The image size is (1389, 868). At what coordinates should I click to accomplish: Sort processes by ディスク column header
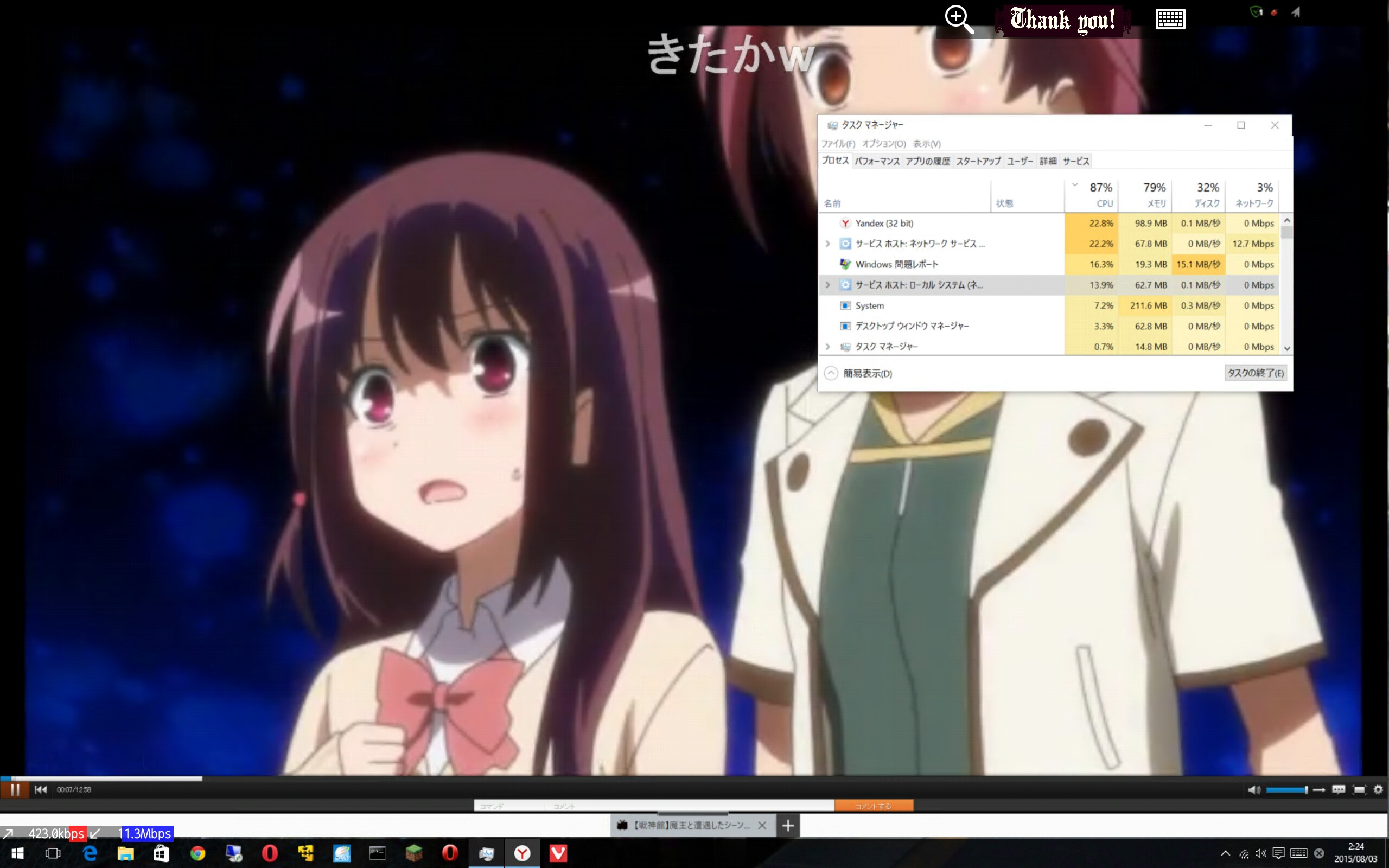1199,195
